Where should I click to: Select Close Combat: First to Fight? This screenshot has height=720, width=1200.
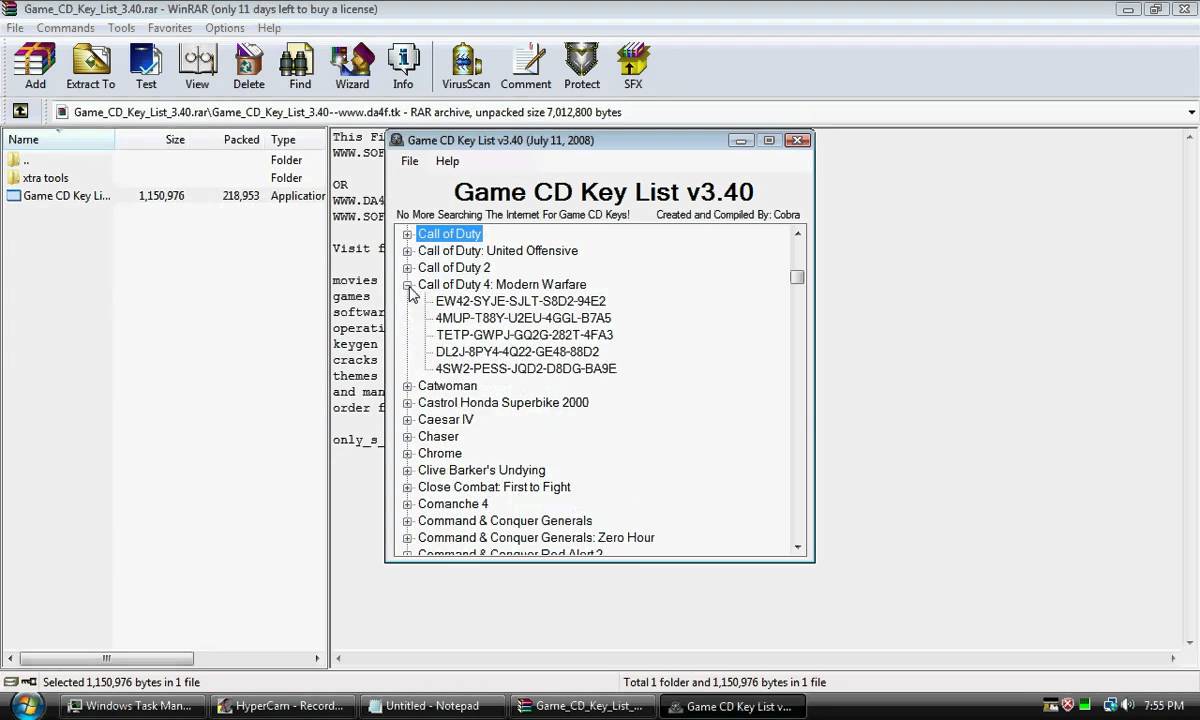pos(494,487)
